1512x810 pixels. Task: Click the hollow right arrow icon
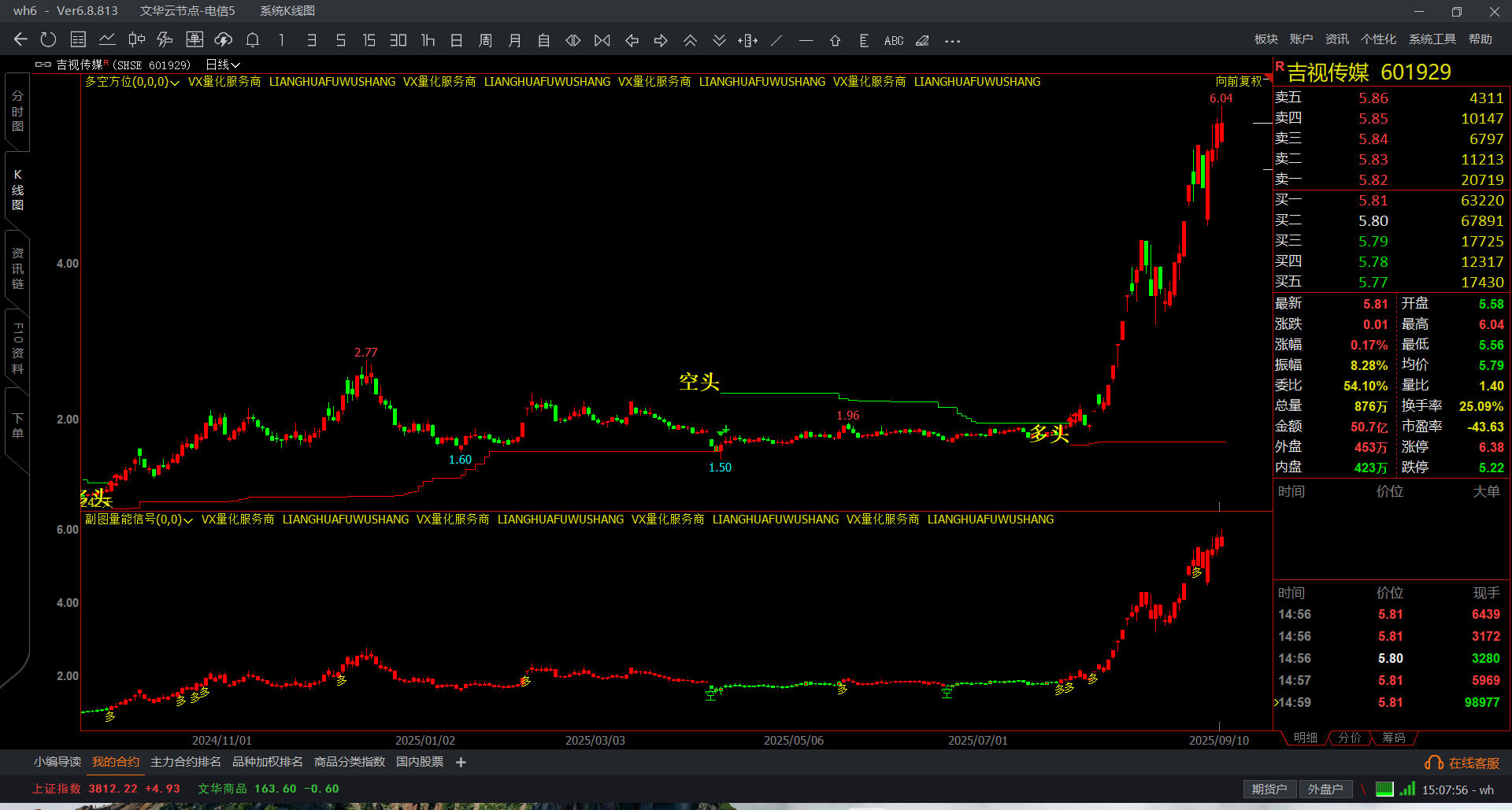(x=661, y=40)
